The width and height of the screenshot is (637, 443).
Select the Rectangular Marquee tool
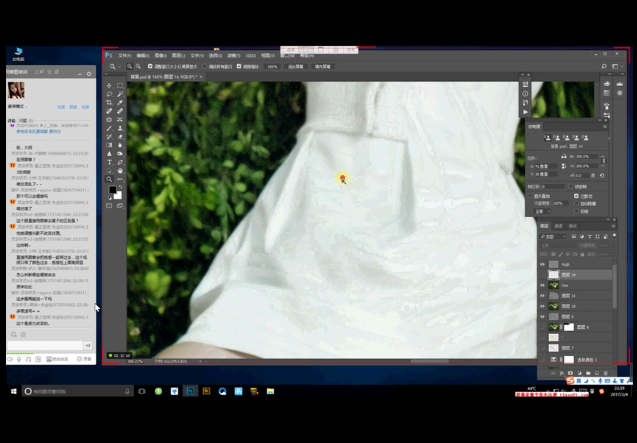coord(120,85)
